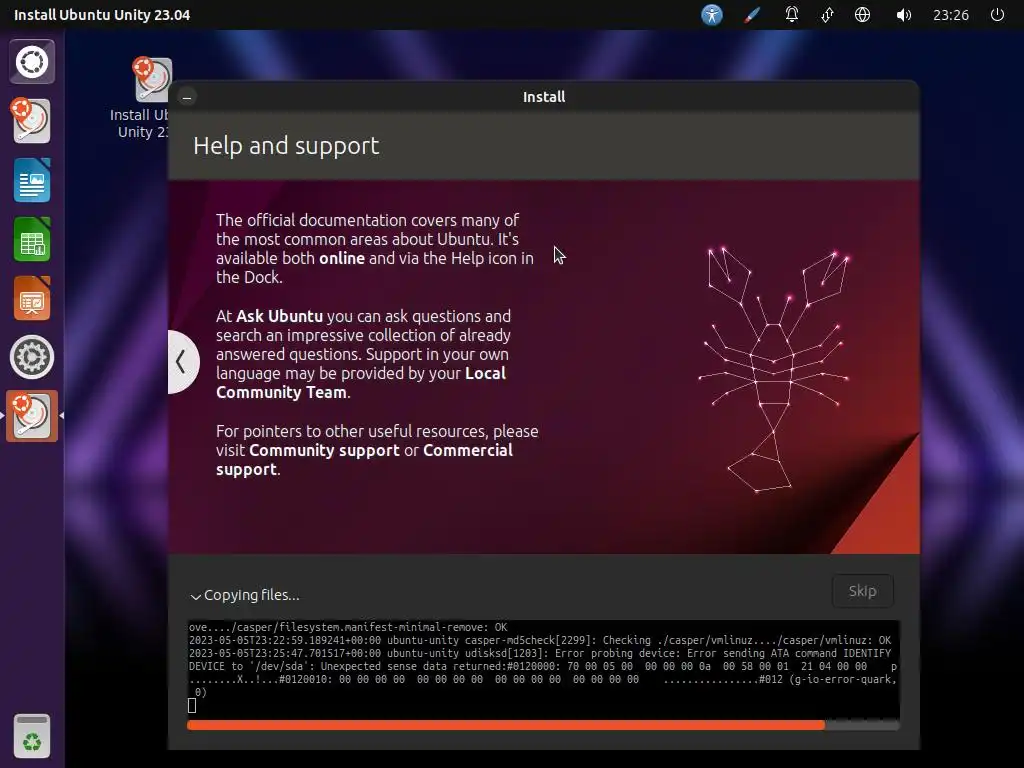Open the accessibility menu in top panel
Screen dimensions: 1024x768
pyautogui.click(x=712, y=14)
